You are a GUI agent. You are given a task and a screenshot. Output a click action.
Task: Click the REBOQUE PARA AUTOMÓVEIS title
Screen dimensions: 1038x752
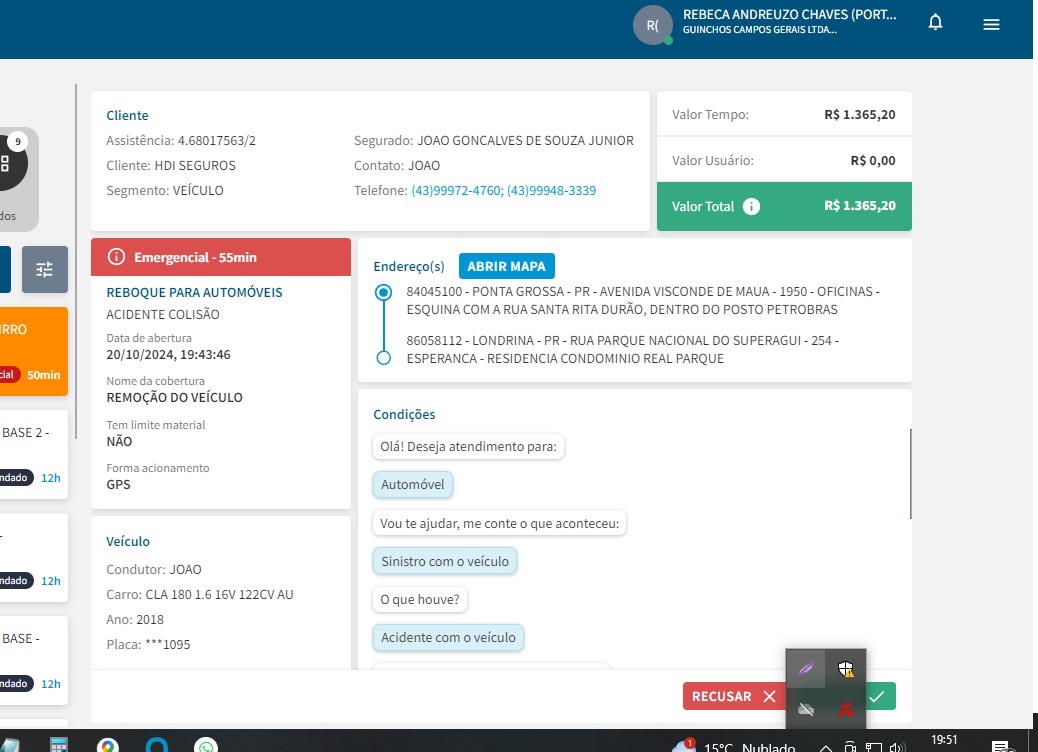pyautogui.click(x=194, y=293)
